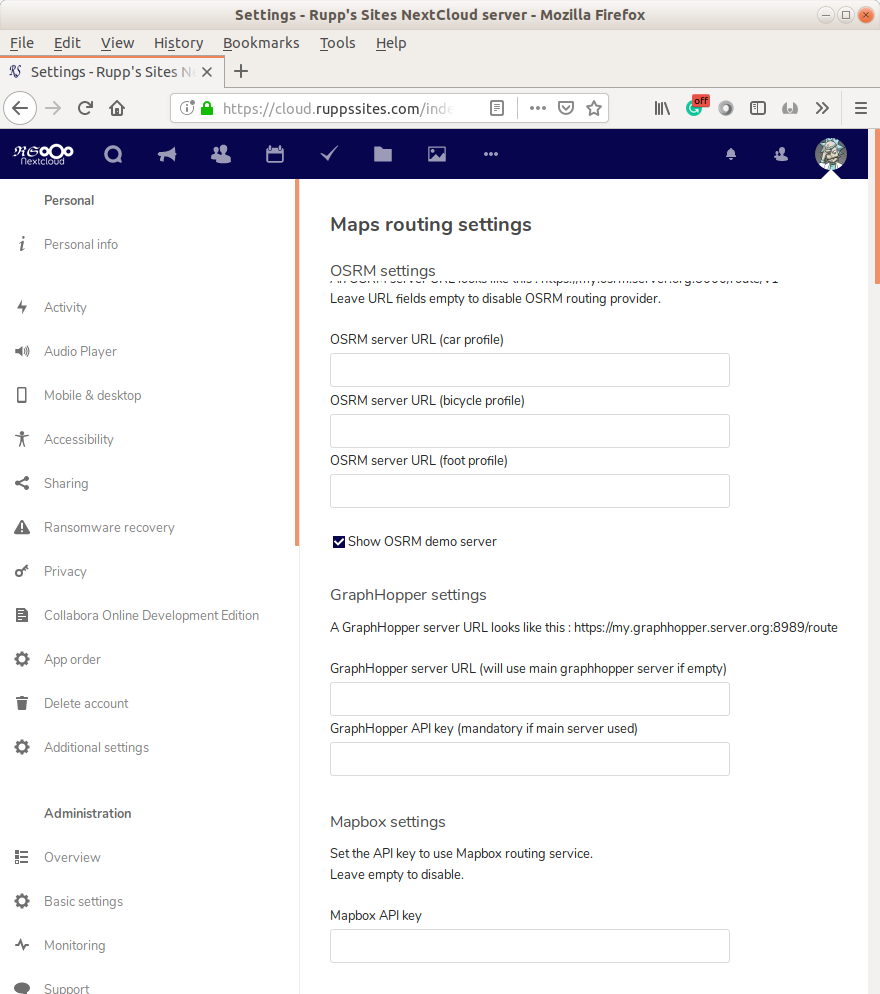This screenshot has height=994, width=880.
Task: Open the Tasks checkmark icon
Action: tap(329, 153)
